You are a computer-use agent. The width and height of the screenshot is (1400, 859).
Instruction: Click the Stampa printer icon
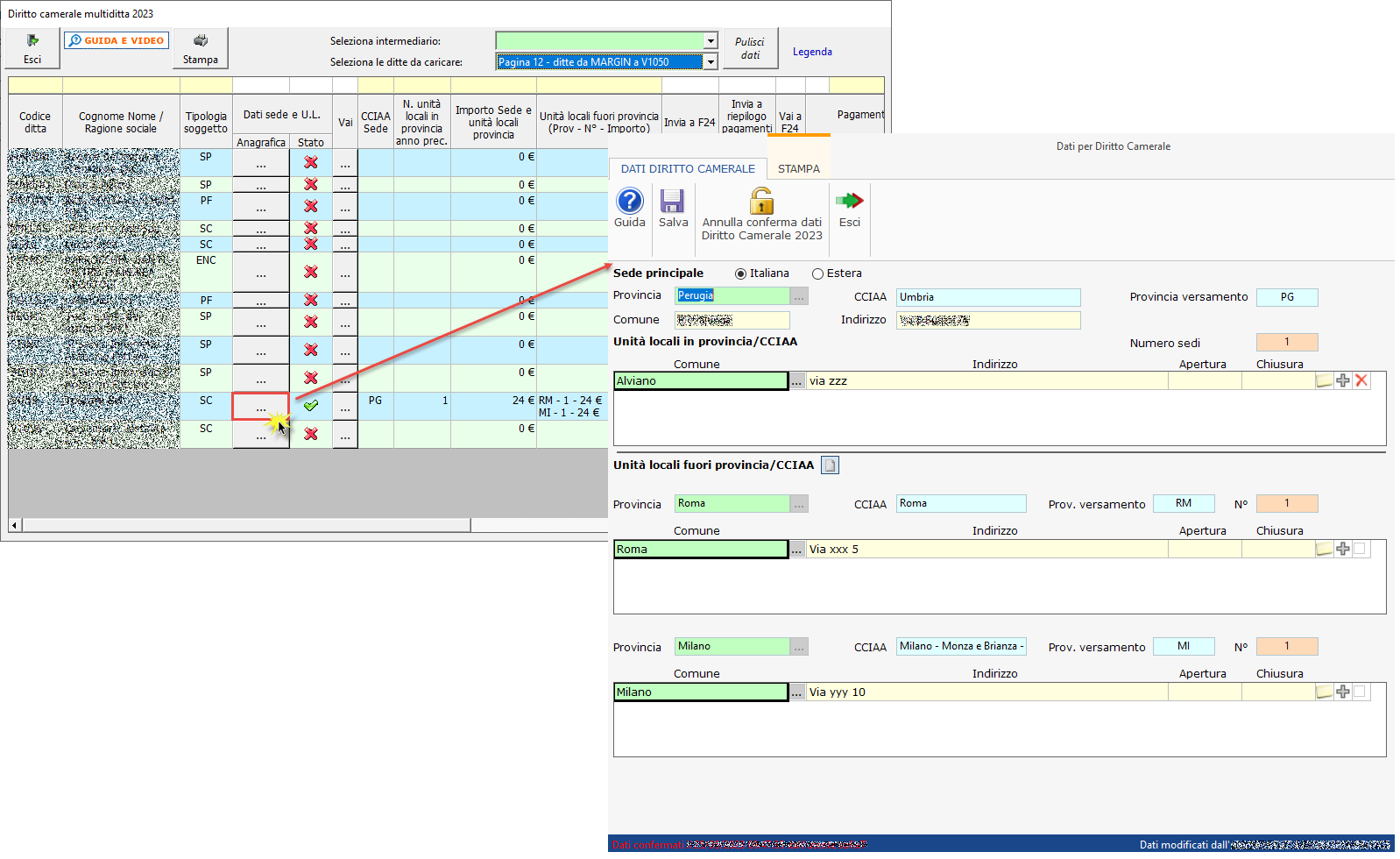pos(201,41)
